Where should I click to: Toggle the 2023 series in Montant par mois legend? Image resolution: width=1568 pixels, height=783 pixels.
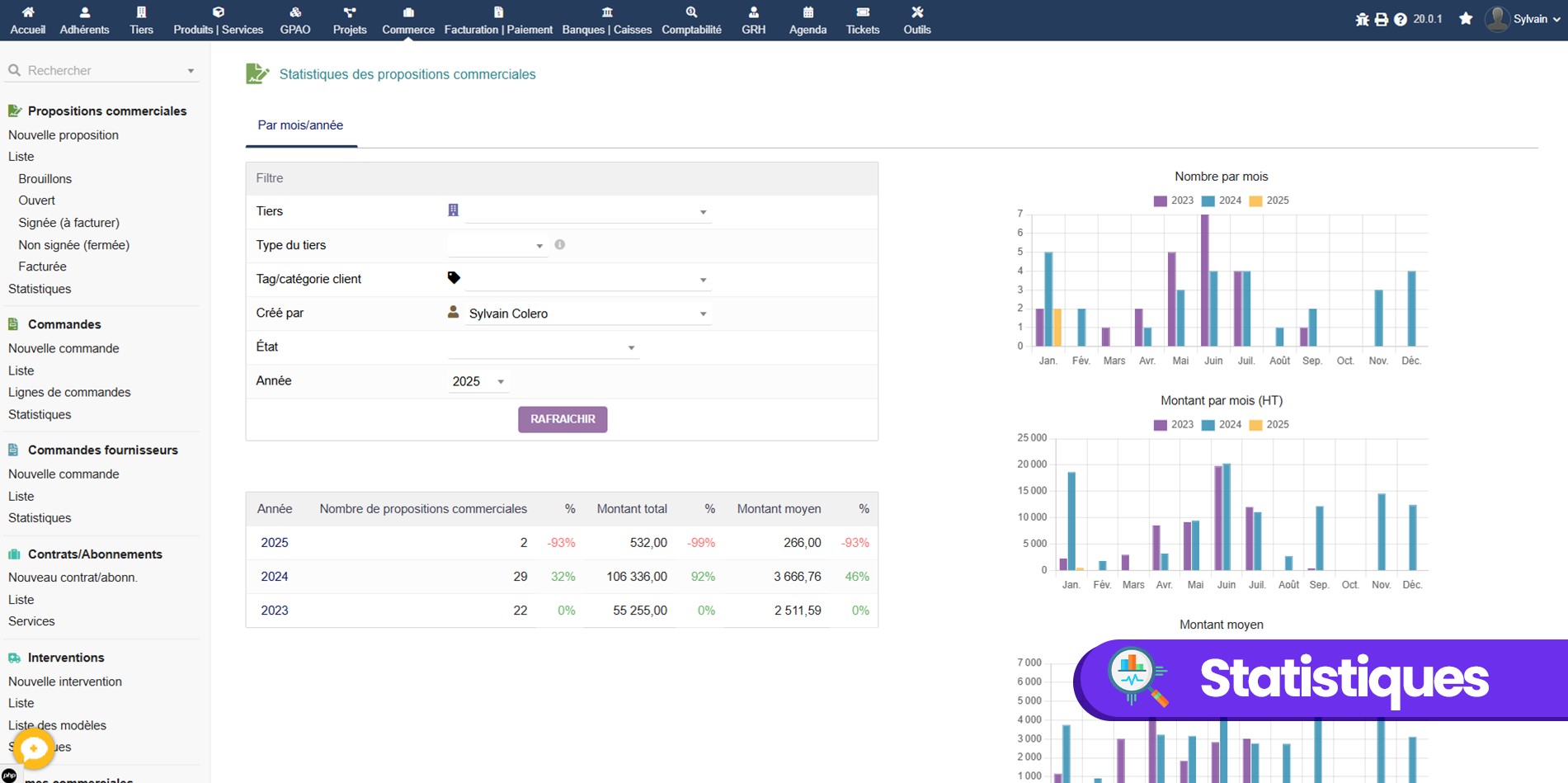(x=1174, y=425)
